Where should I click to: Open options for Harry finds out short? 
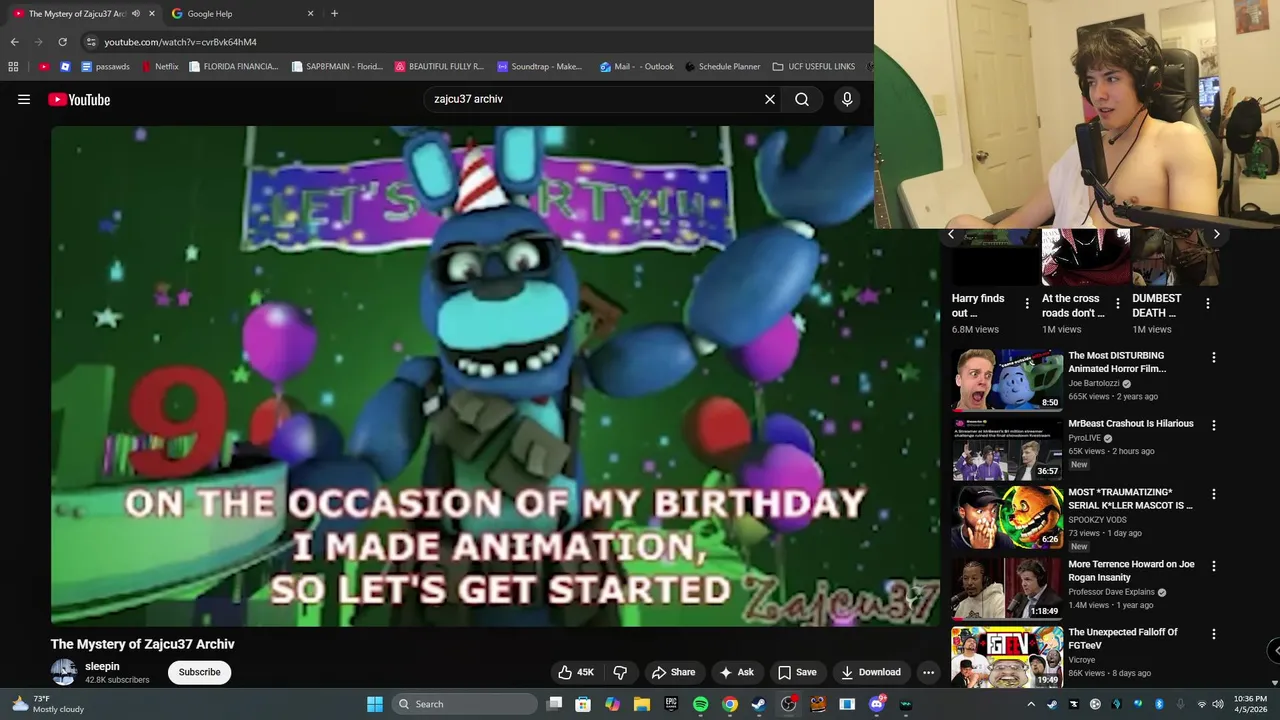(x=1027, y=303)
